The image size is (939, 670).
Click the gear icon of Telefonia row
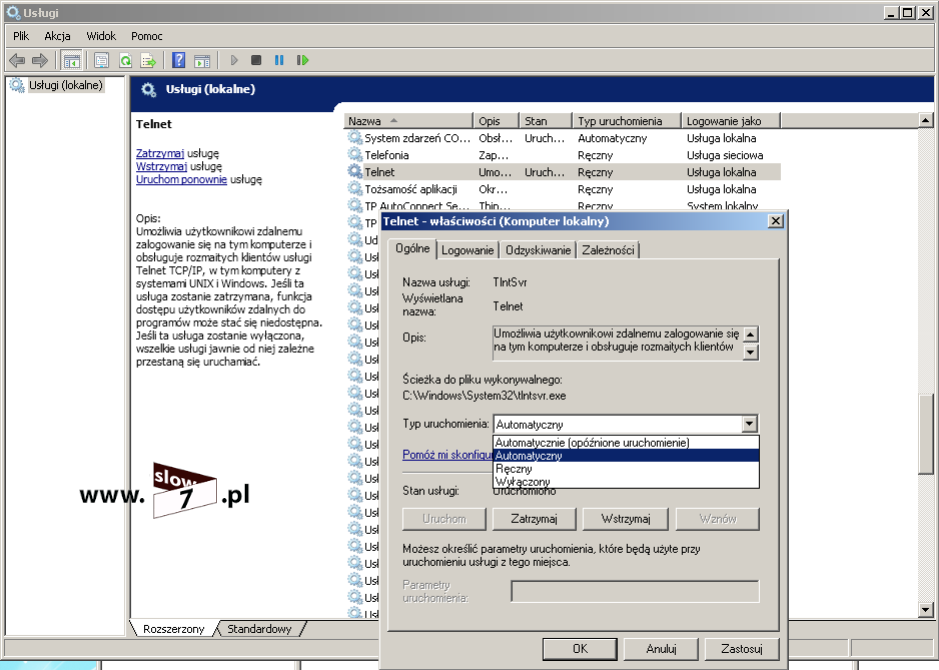355,154
